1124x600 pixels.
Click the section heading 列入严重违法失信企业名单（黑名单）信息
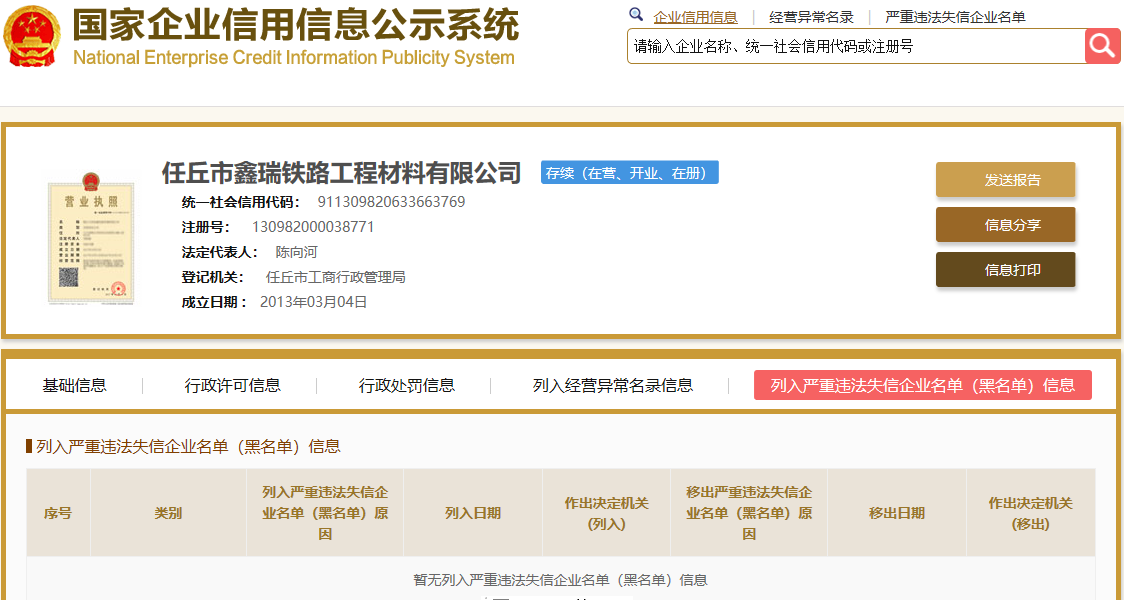[x=189, y=447]
